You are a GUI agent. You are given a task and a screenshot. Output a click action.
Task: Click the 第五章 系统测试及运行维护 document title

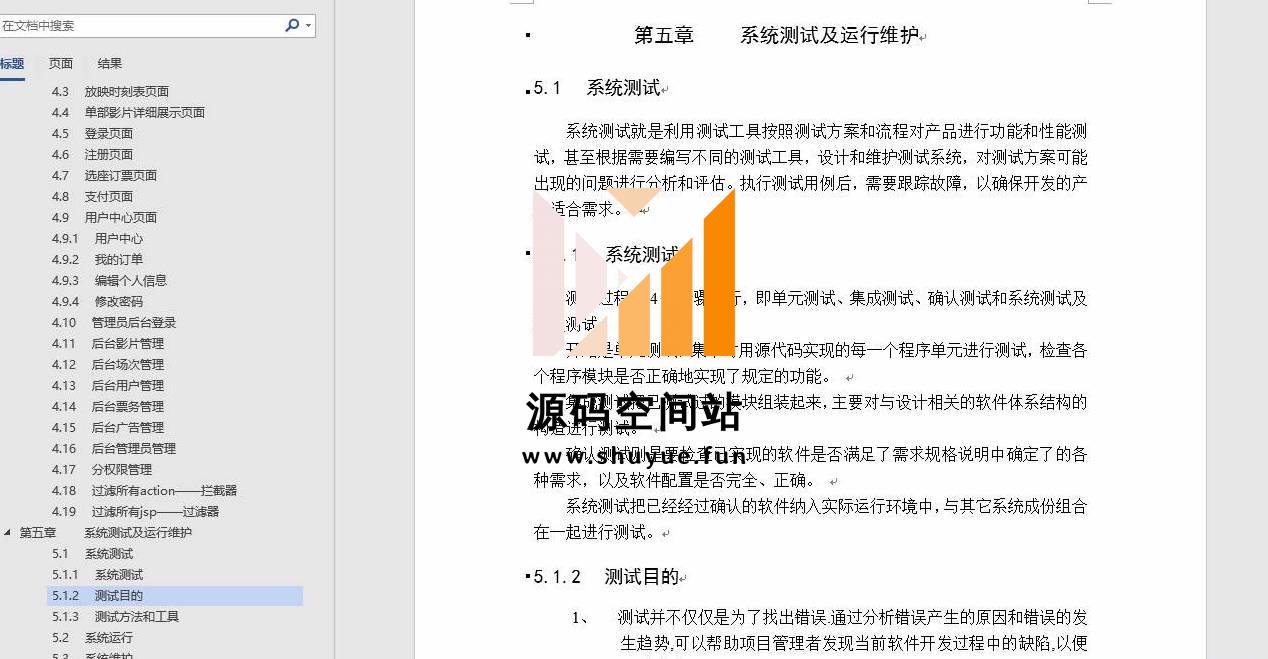pyautogui.click(x=775, y=36)
